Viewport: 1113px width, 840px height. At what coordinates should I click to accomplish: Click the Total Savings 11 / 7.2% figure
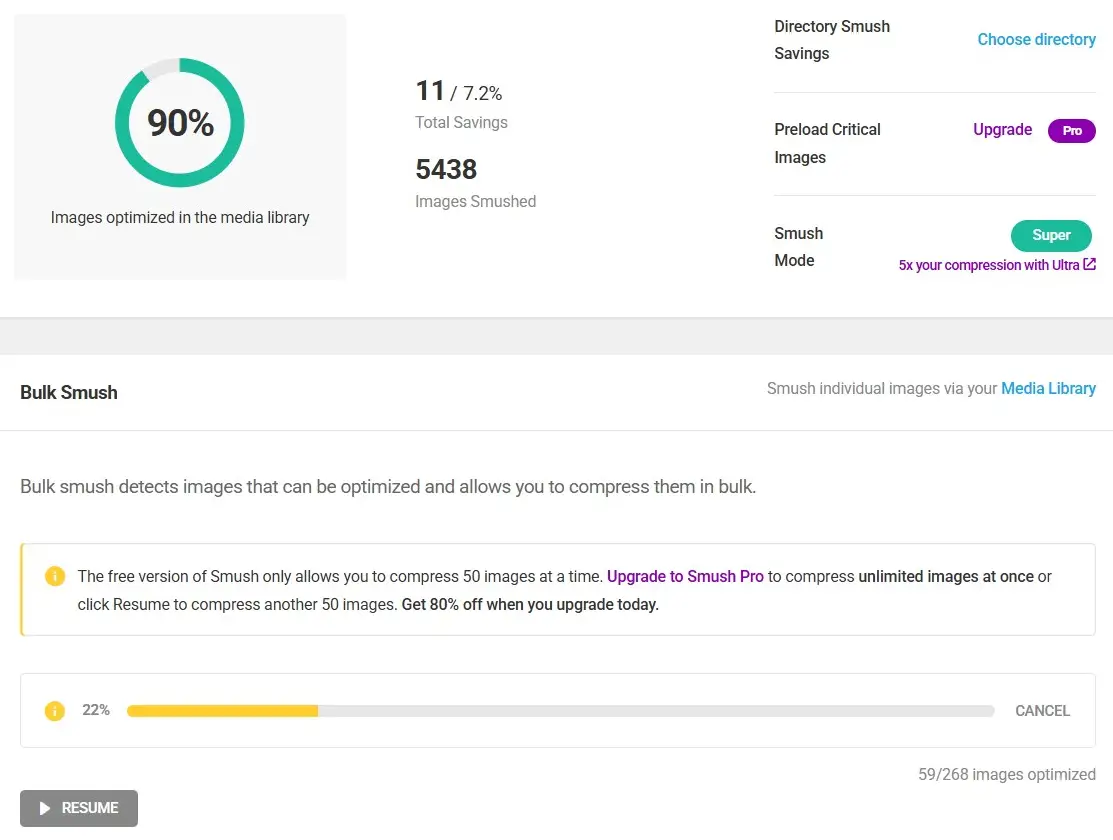tap(459, 93)
